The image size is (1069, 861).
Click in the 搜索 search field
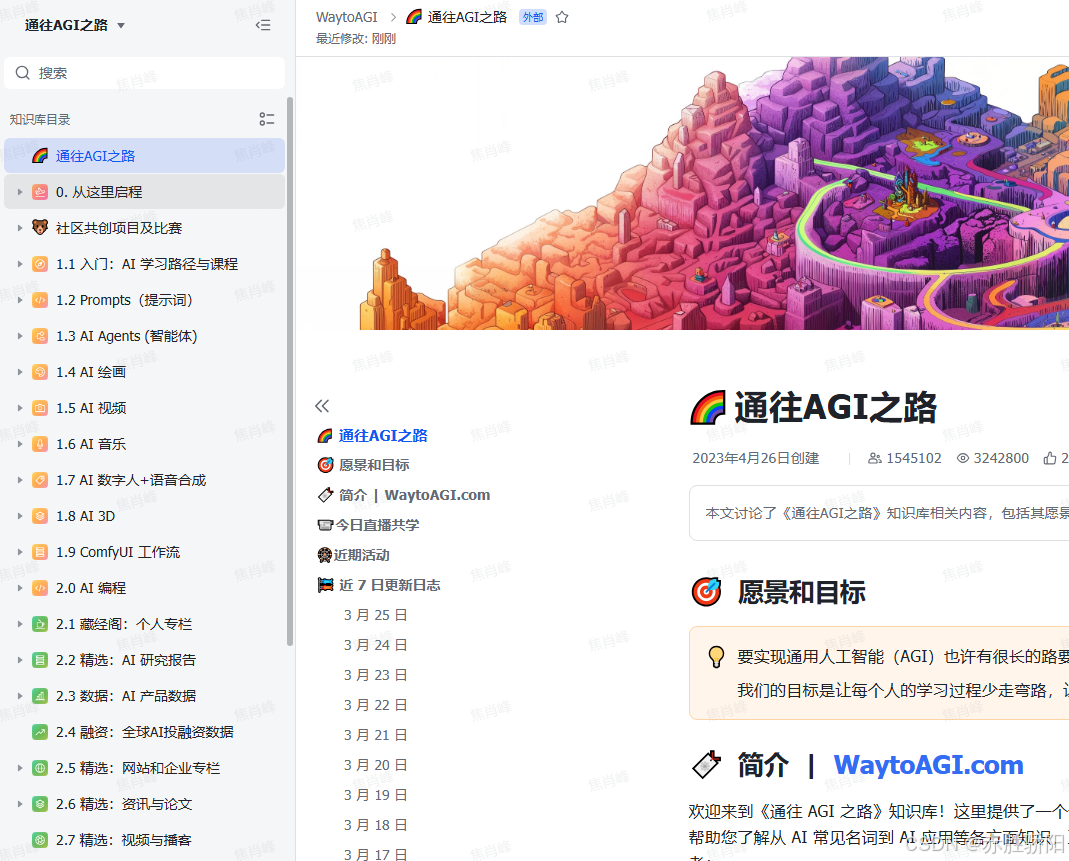[145, 73]
